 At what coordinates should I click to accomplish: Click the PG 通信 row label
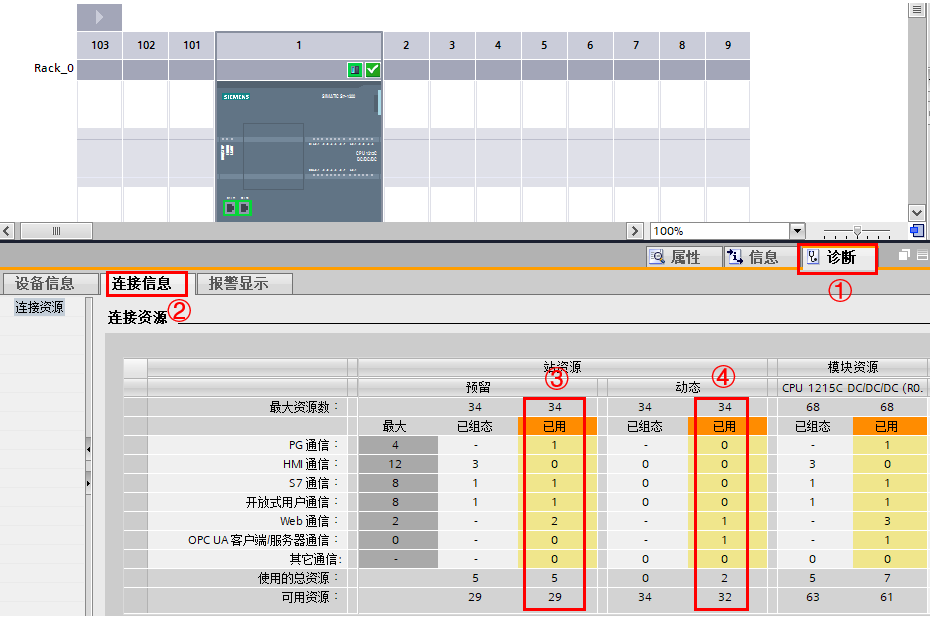(x=313, y=445)
